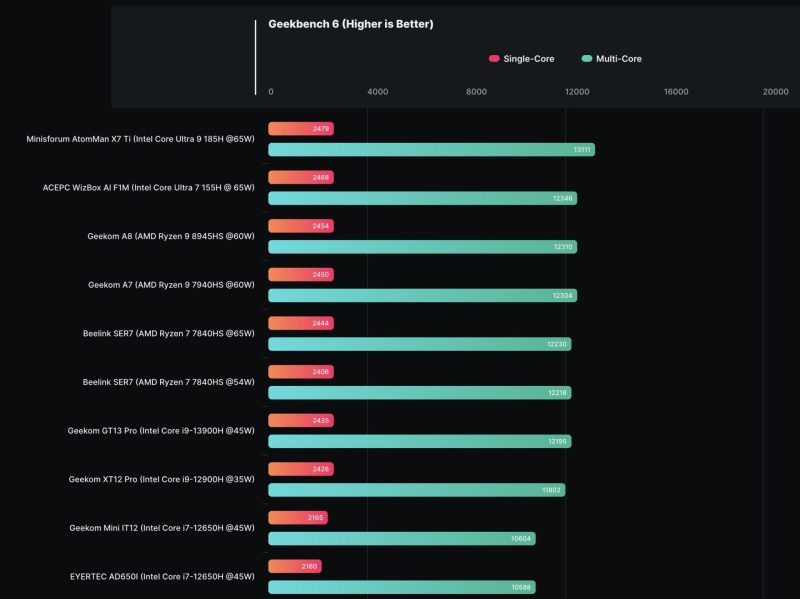This screenshot has width=800, height=599.
Task: Click the Geekom A8 (AMD Ryzen 9 8945HS) label
Action: tap(171, 236)
